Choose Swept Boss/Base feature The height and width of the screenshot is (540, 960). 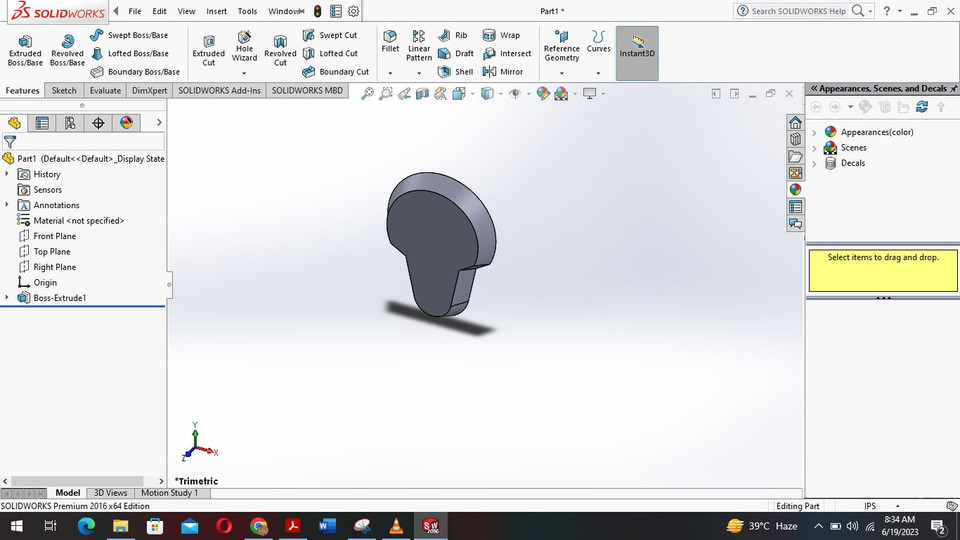click(x=129, y=36)
